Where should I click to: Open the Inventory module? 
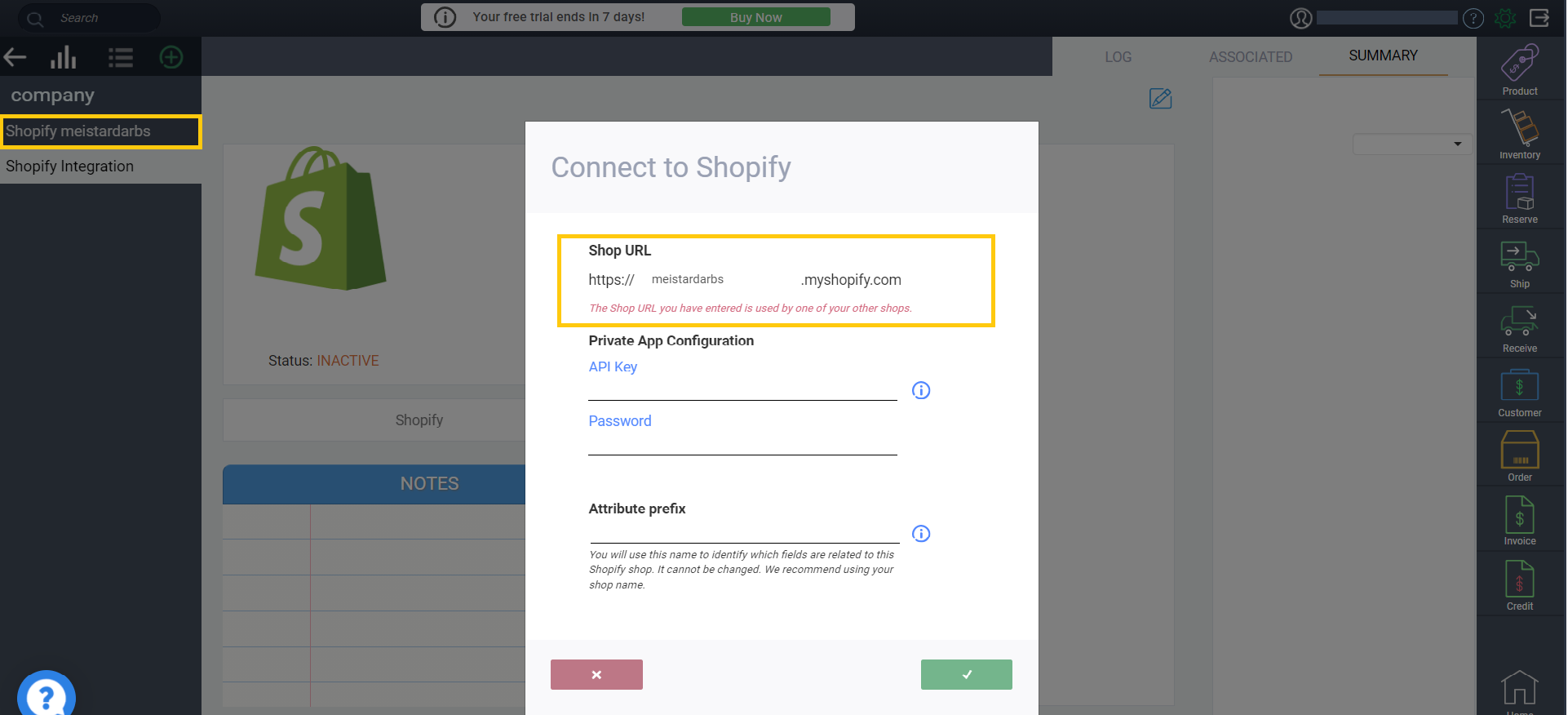(1520, 134)
